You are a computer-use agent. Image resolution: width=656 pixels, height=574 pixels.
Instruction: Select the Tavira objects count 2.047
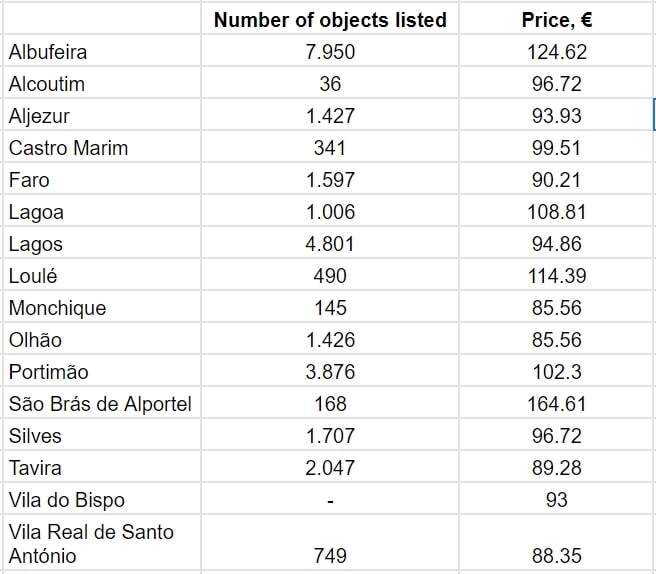(330, 468)
